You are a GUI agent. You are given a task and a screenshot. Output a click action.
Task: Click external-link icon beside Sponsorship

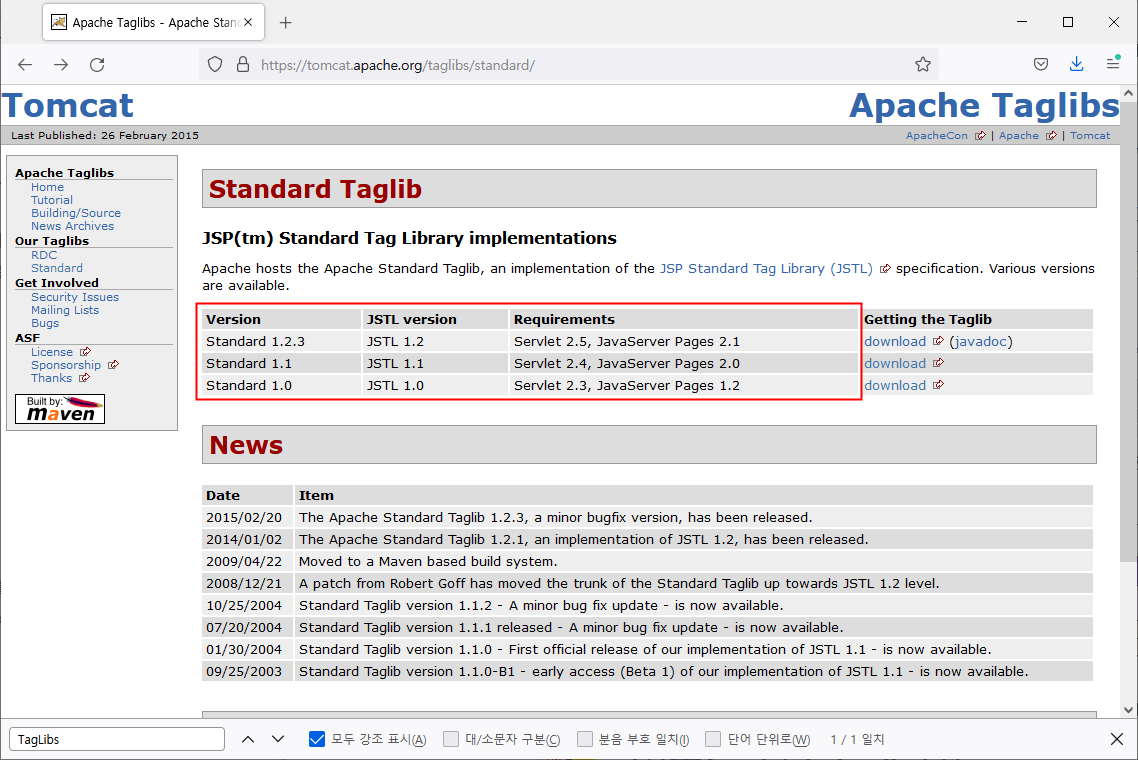pos(113,365)
